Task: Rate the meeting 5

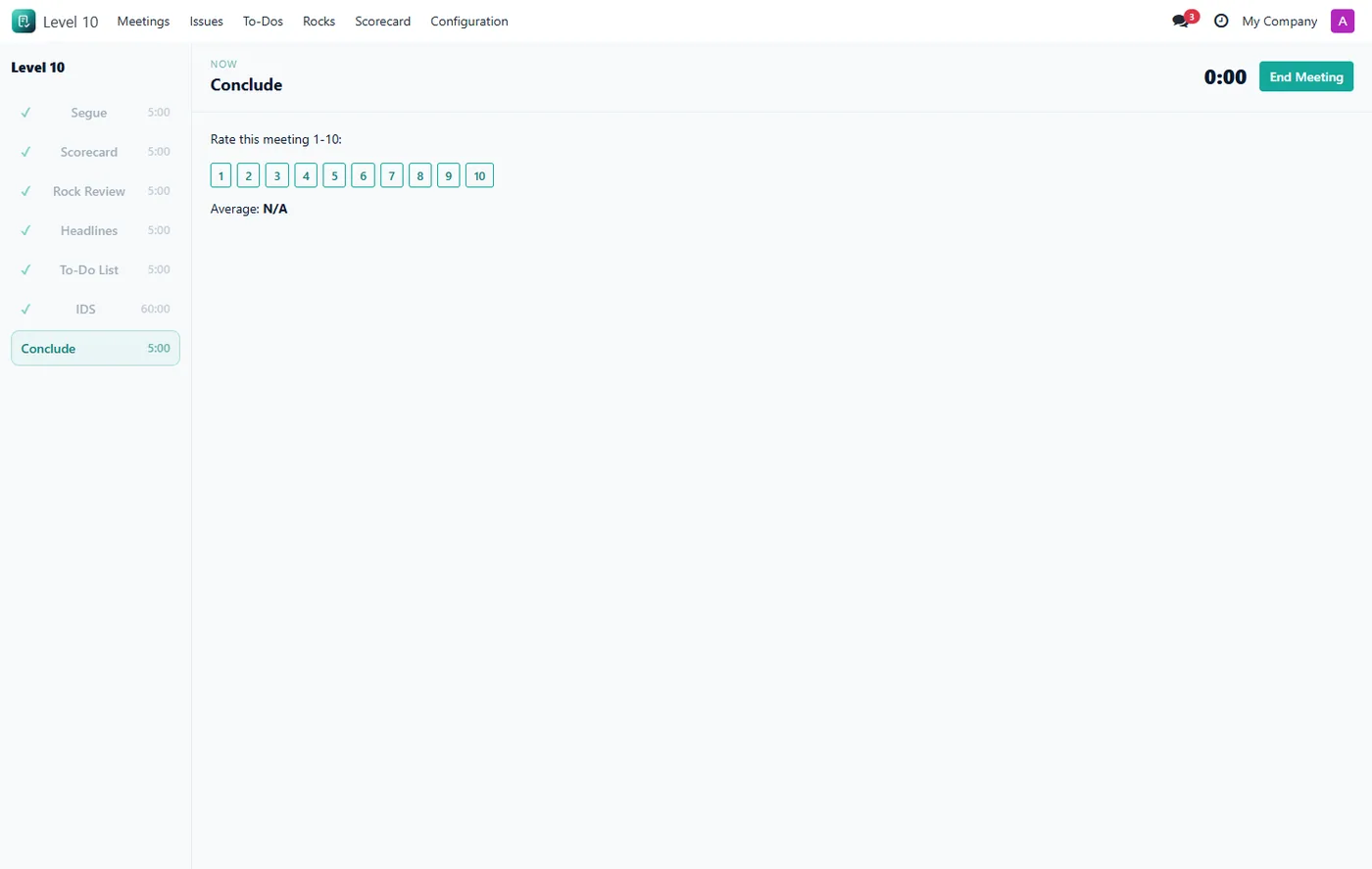Action: click(334, 175)
